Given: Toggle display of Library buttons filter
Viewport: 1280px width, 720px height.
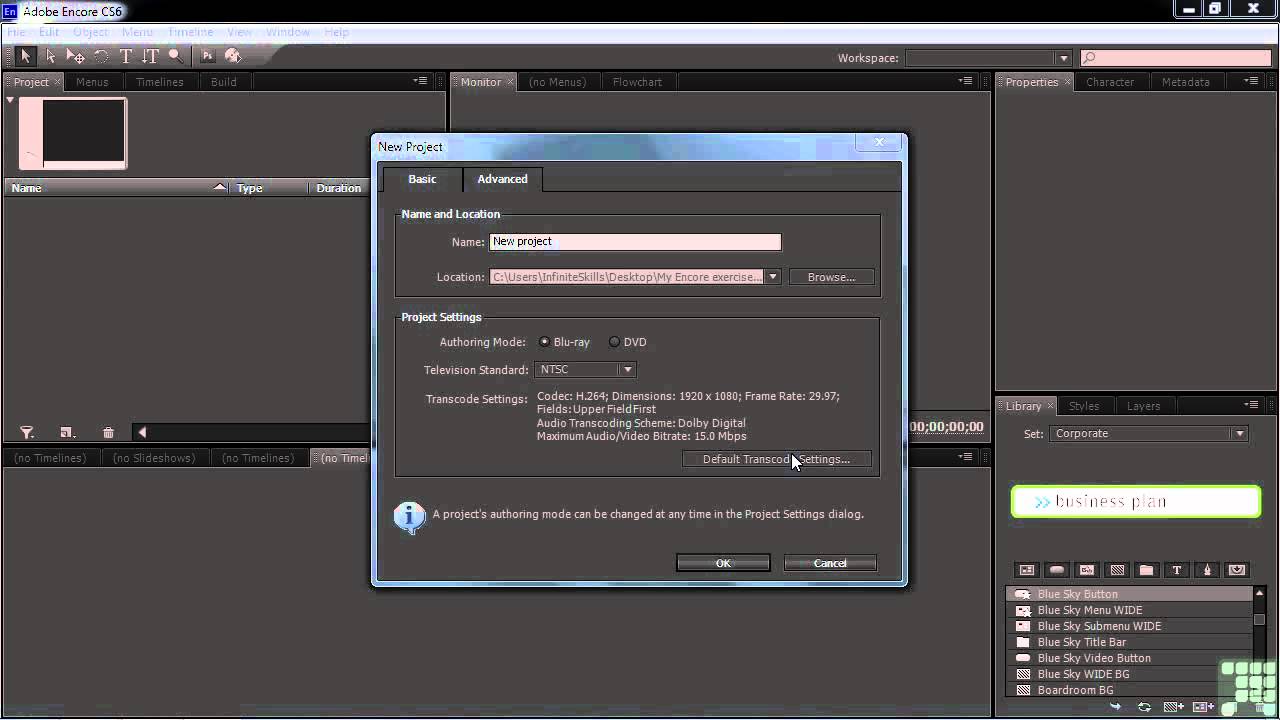Looking at the screenshot, I should tap(1057, 570).
